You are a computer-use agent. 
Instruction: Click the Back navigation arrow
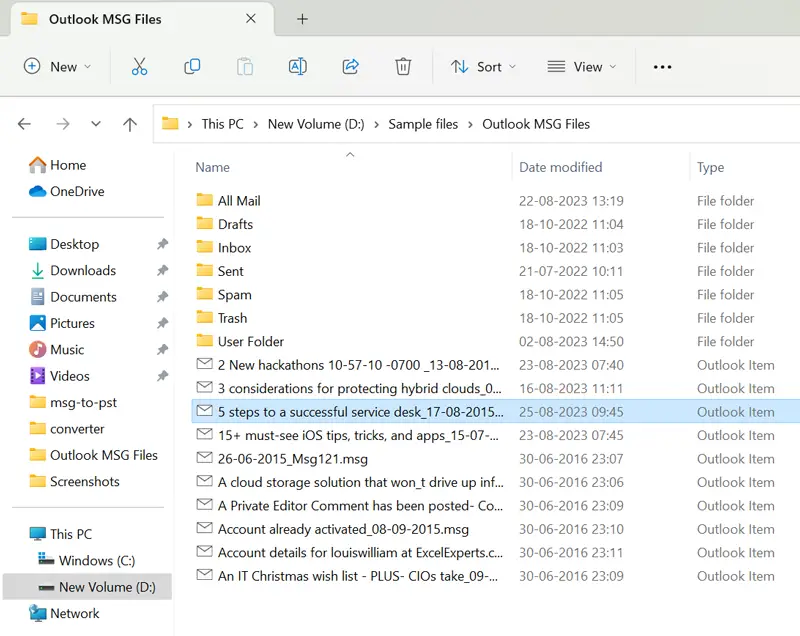point(24,123)
